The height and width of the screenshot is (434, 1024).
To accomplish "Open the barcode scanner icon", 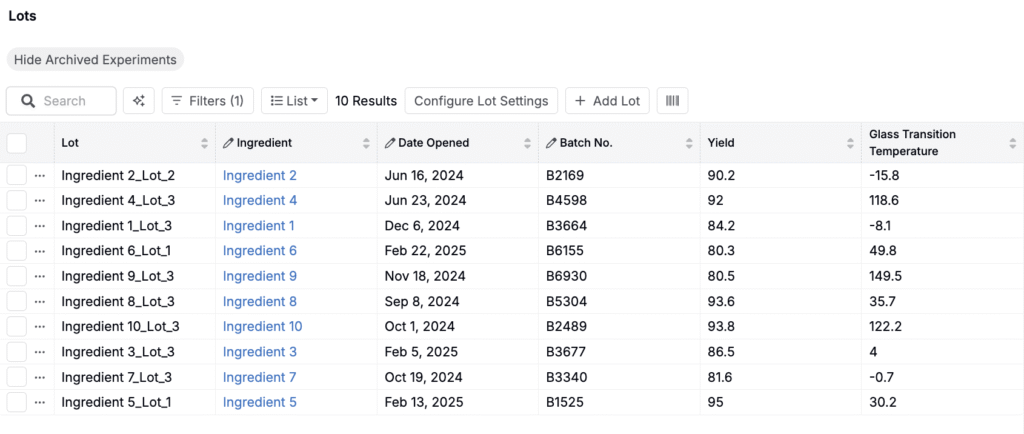I will click(x=672, y=101).
